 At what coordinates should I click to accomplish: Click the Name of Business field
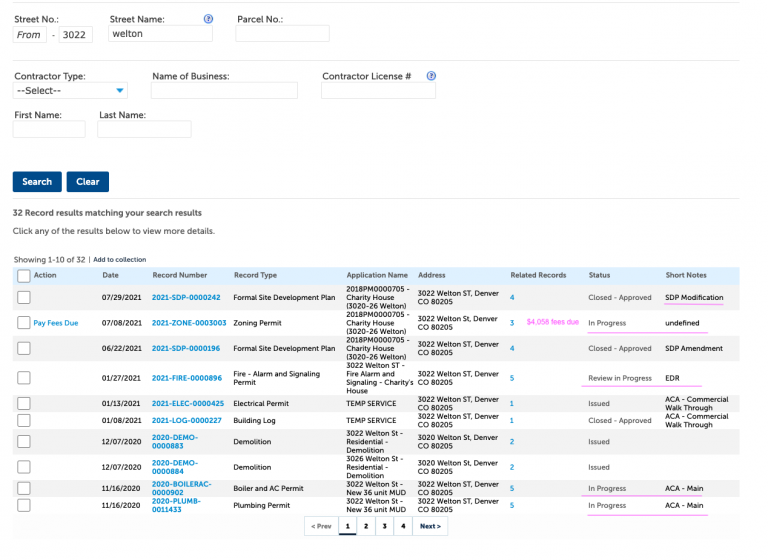[224, 91]
